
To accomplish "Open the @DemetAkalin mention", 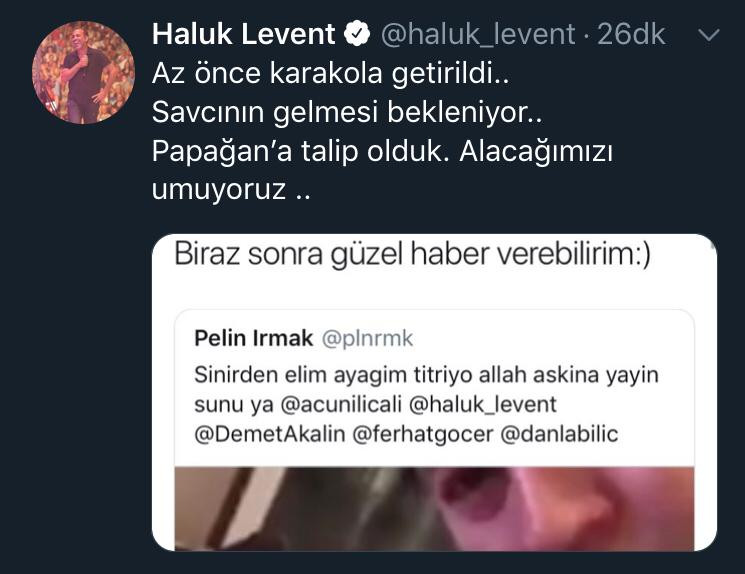I will tap(263, 435).
